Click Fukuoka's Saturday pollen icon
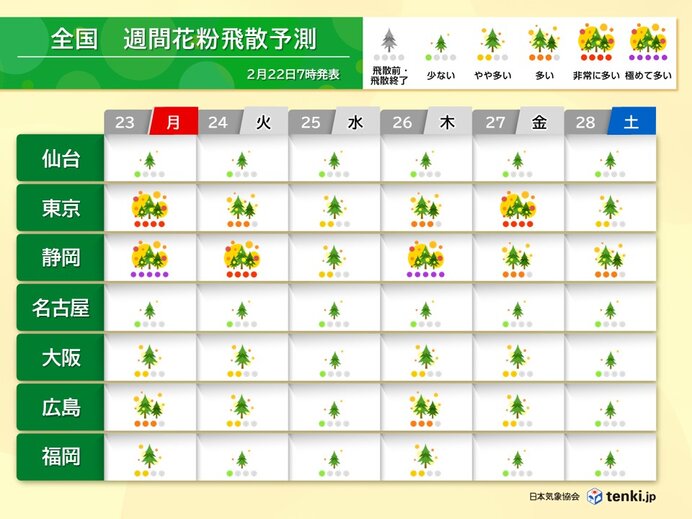Screen dimensions: 692x519 point(610,457)
